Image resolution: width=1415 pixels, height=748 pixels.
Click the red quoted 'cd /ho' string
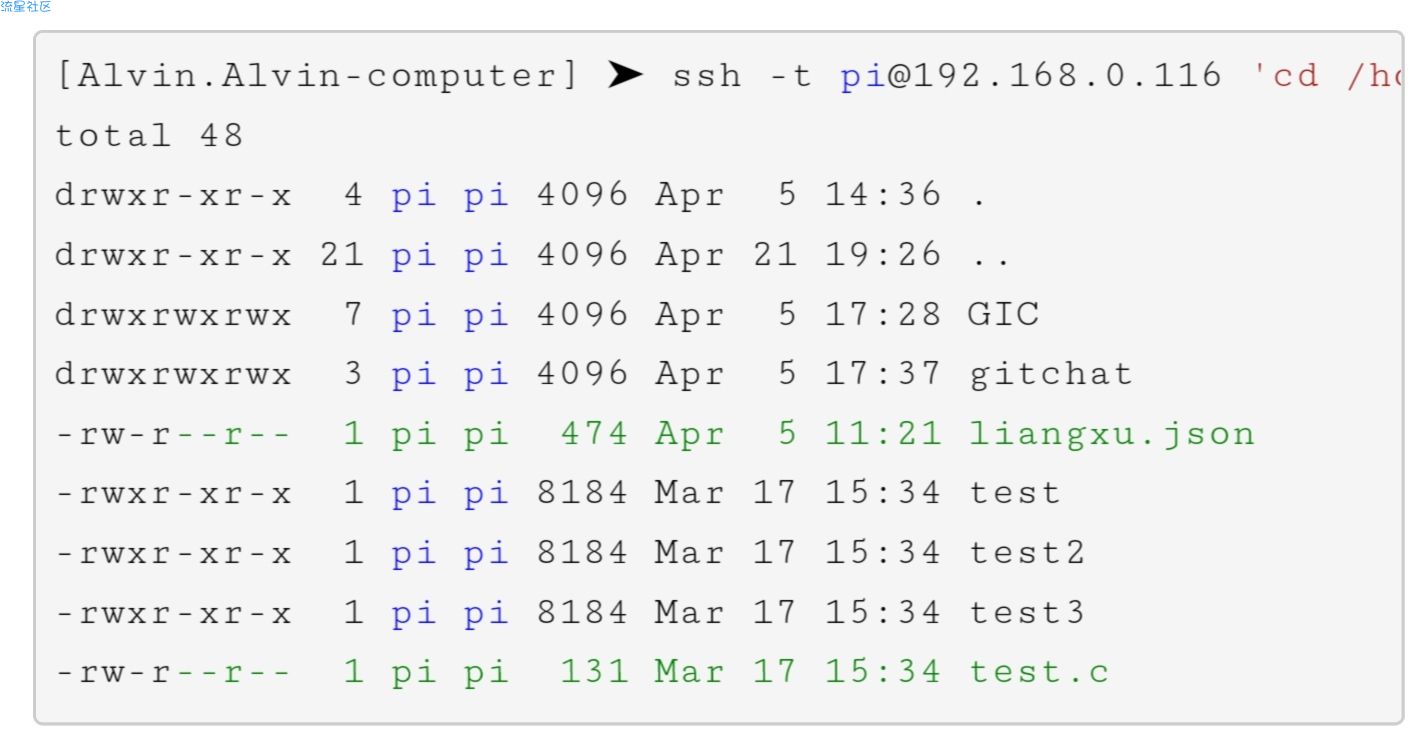pos(1324,76)
